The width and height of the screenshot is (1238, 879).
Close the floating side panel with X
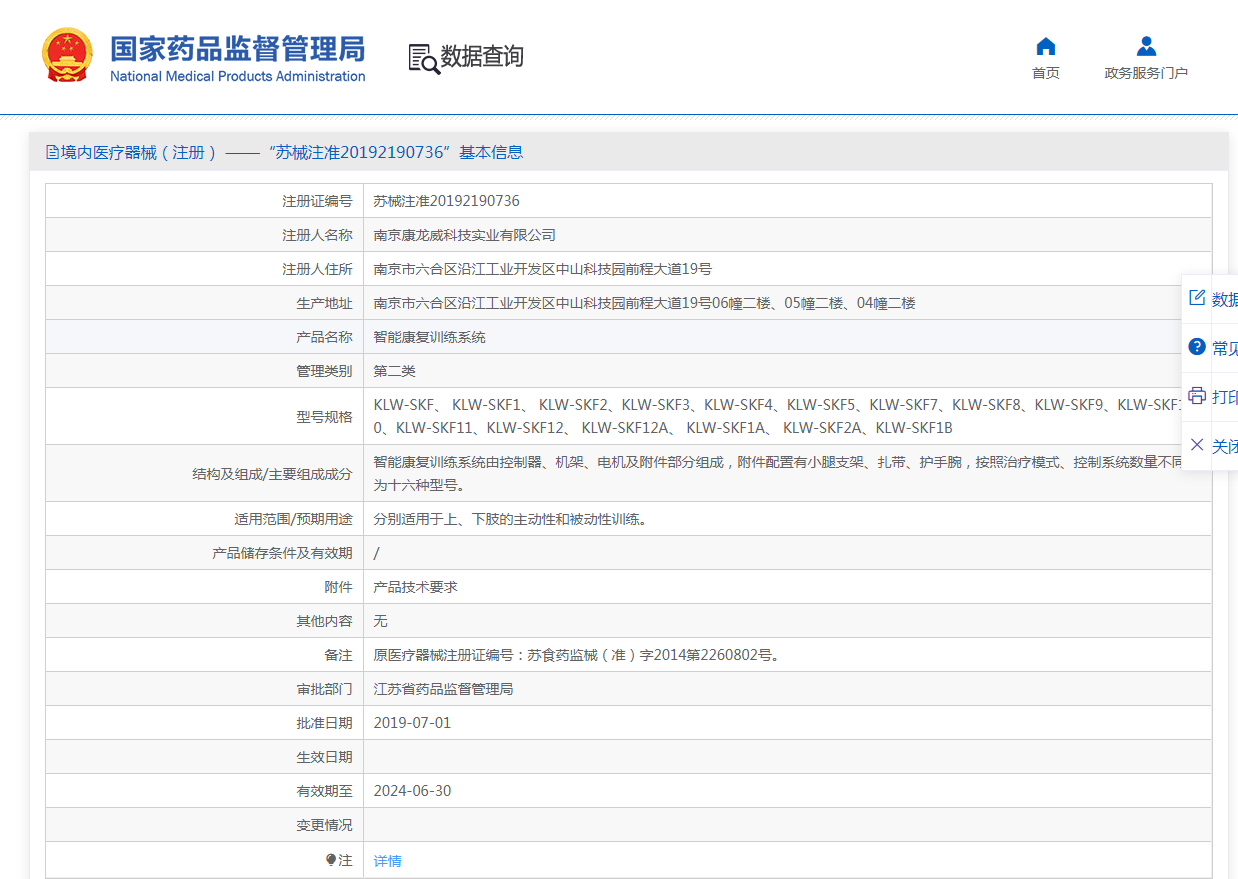(1196, 444)
